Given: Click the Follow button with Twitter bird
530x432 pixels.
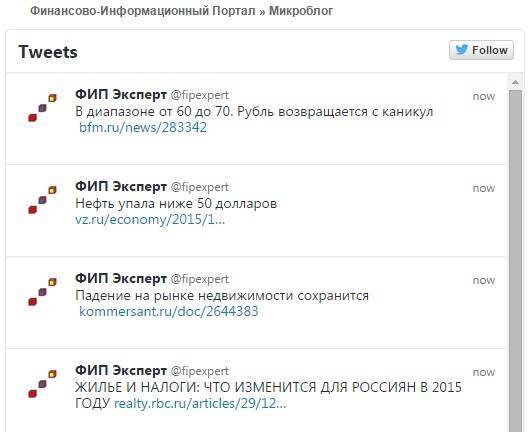Looking at the screenshot, I should pyautogui.click(x=481, y=50).
